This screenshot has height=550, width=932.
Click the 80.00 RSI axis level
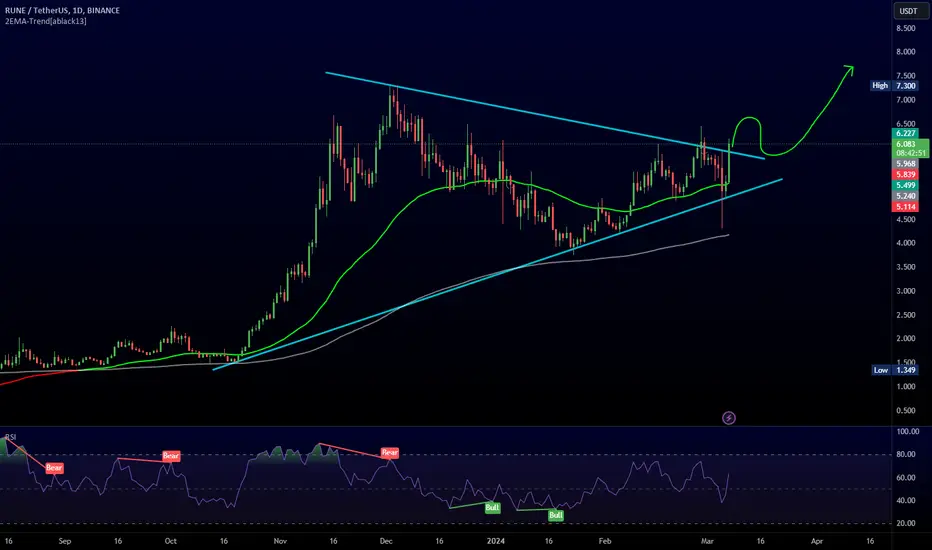pos(906,454)
